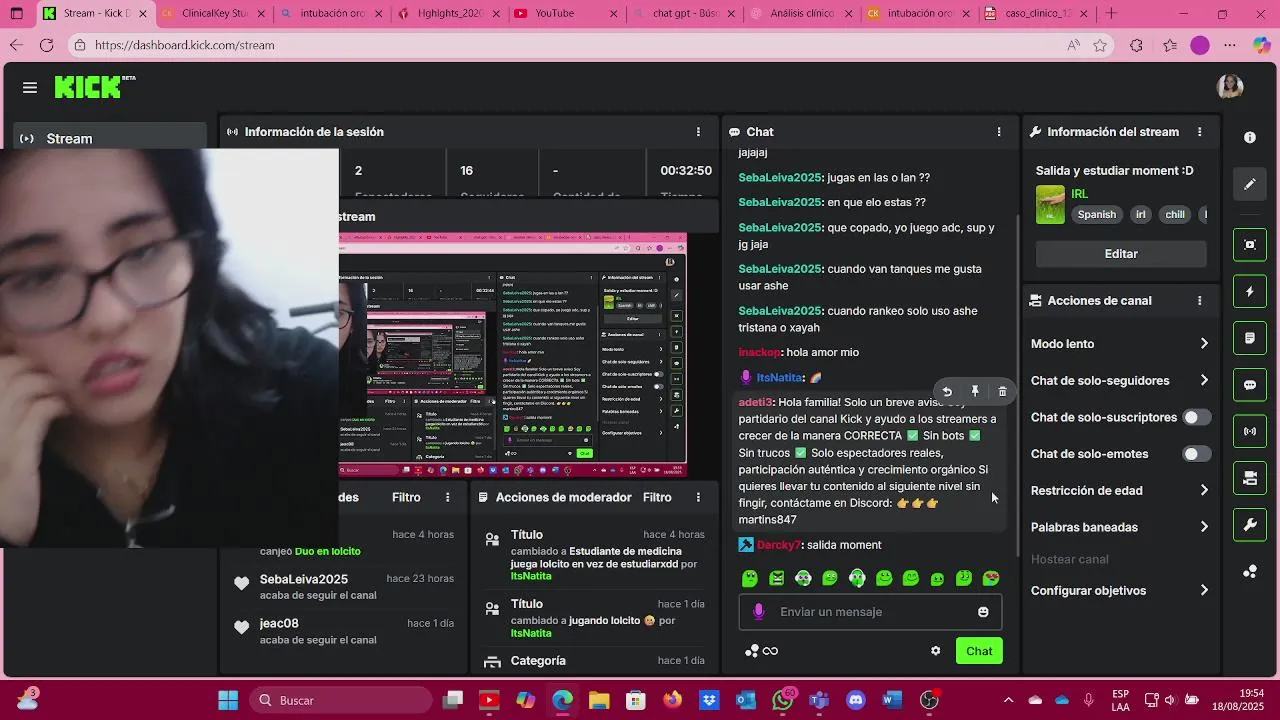Click the stream preview thumbnail

click(512, 354)
